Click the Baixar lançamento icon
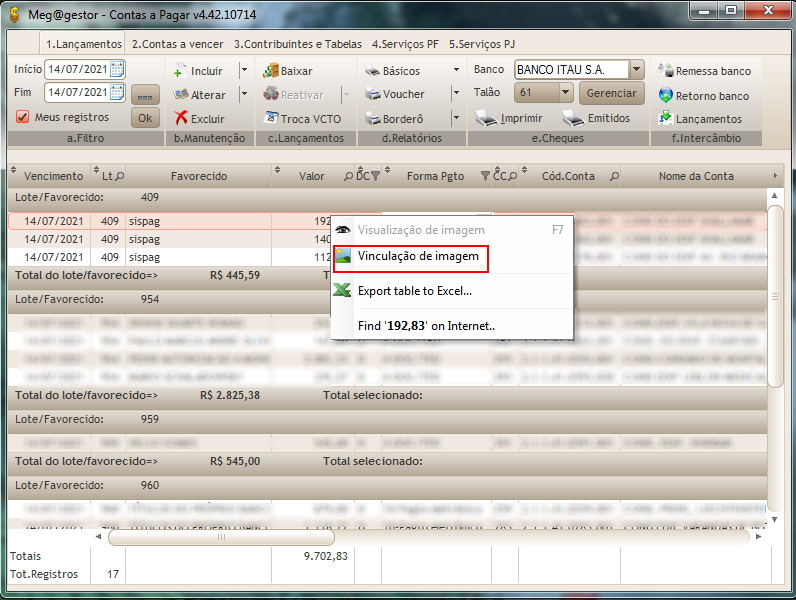The height and width of the screenshot is (600, 796). (x=270, y=71)
